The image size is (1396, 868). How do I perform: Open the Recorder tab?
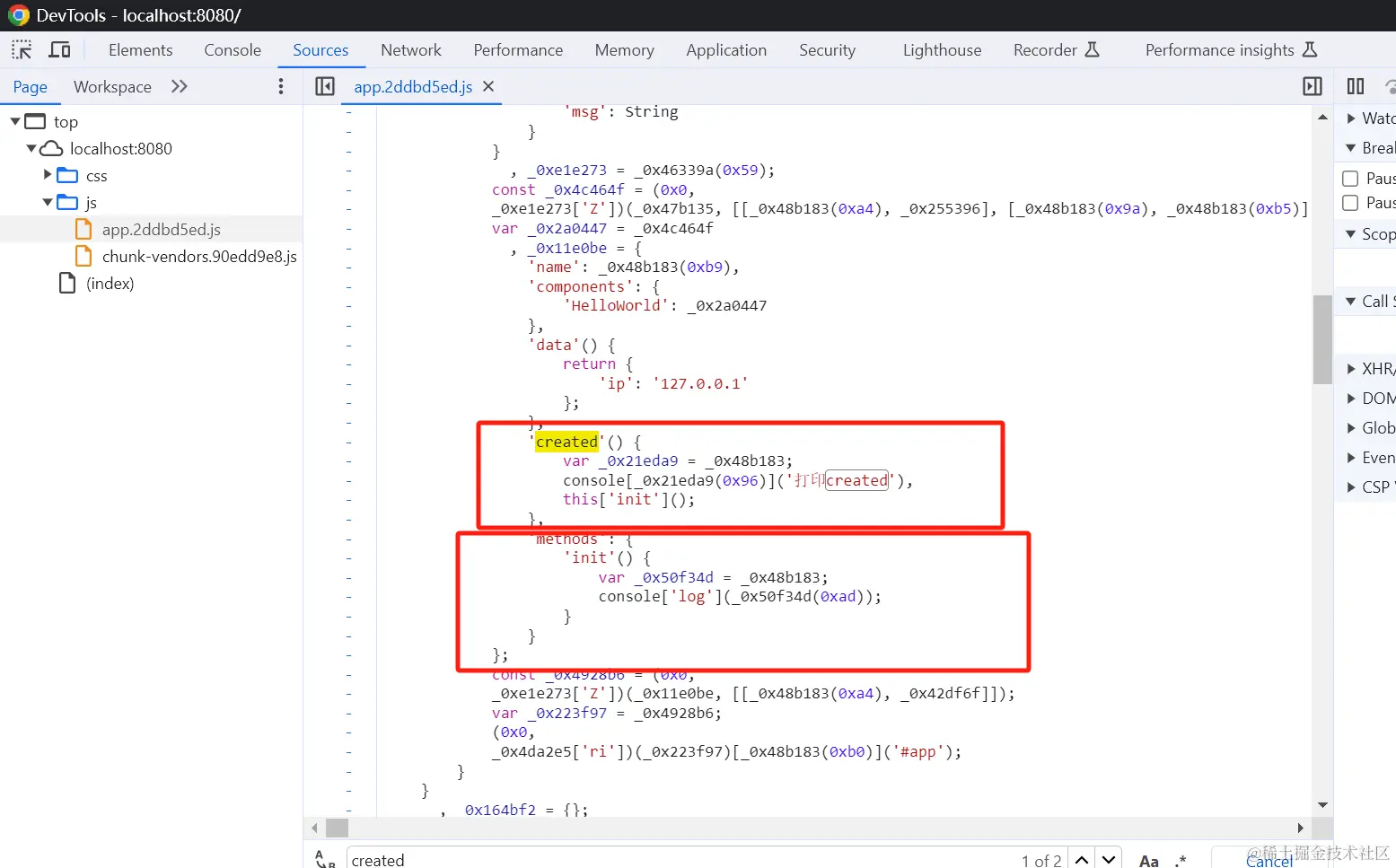(x=1056, y=50)
